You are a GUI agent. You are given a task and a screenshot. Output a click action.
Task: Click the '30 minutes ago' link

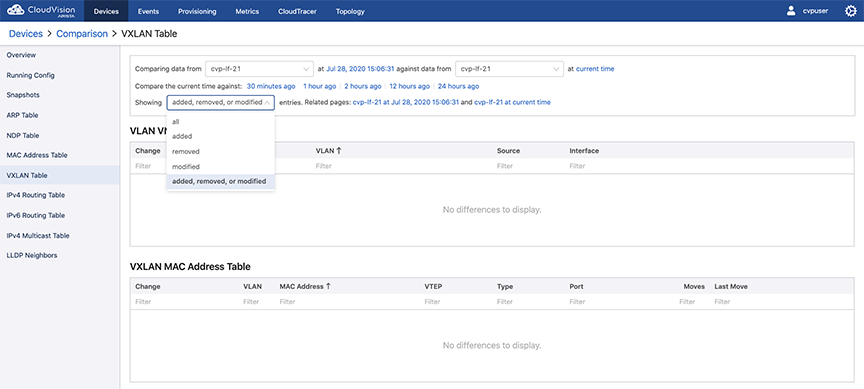(271, 86)
